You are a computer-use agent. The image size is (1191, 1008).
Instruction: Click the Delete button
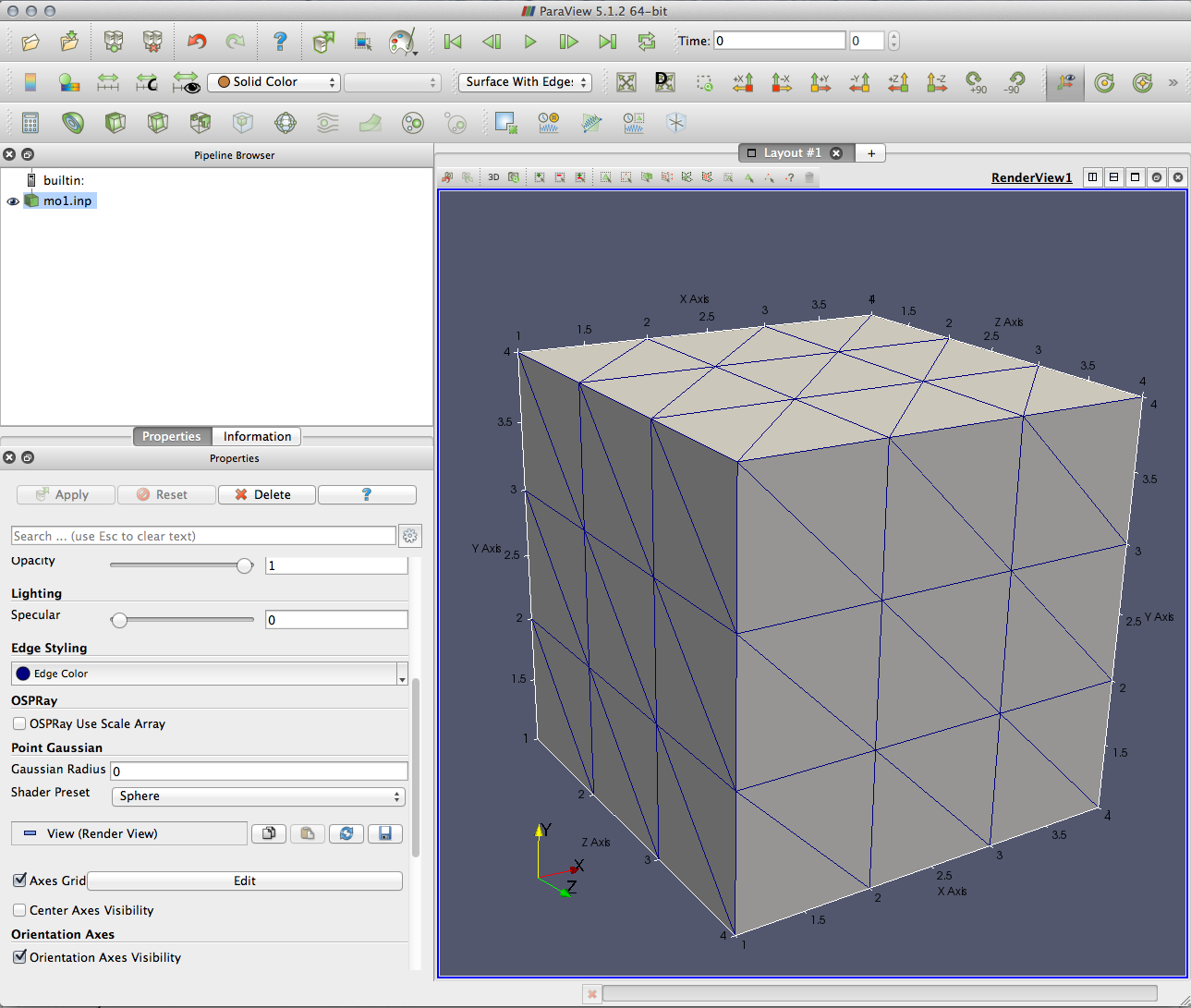click(266, 494)
